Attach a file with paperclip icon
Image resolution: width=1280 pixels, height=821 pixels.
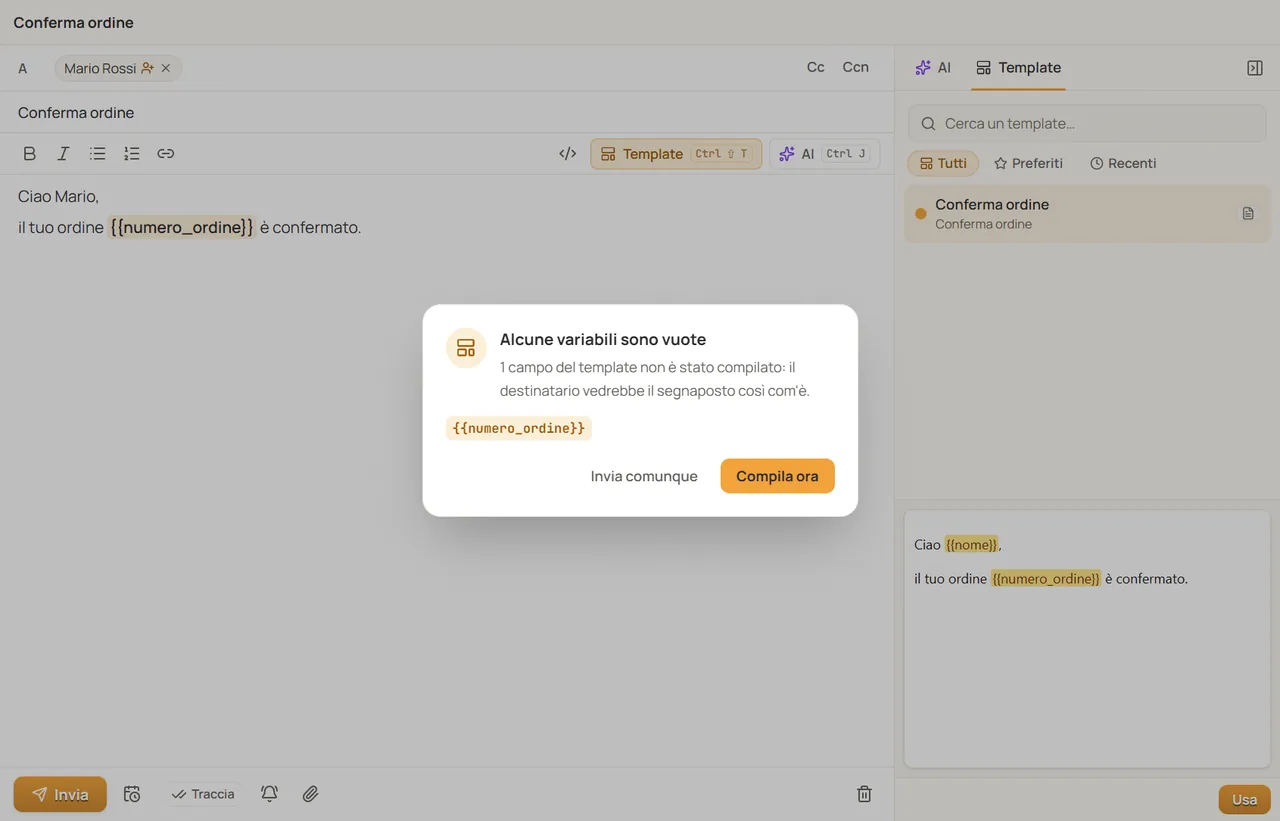(x=310, y=794)
